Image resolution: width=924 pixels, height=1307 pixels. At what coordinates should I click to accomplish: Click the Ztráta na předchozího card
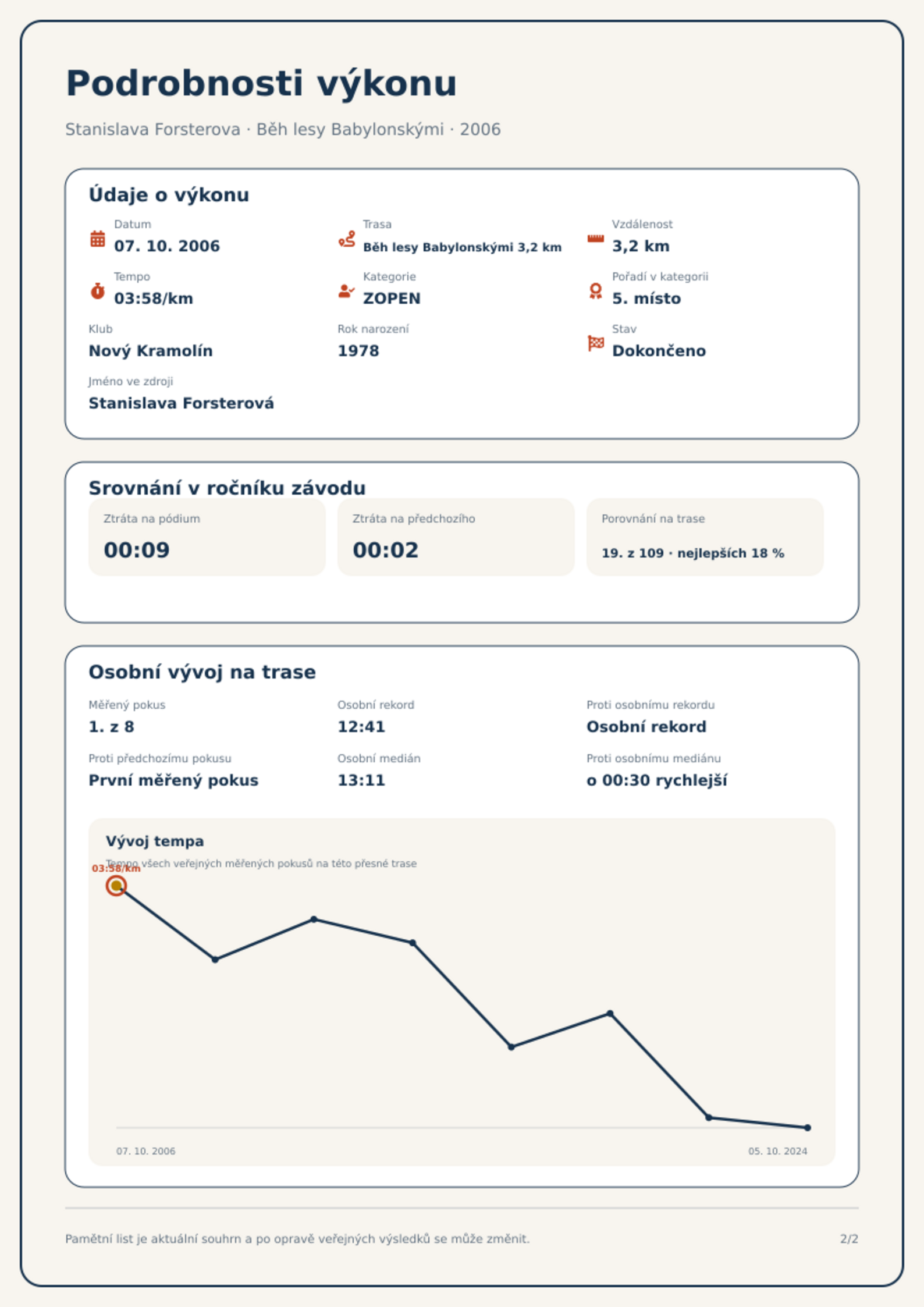(456, 537)
